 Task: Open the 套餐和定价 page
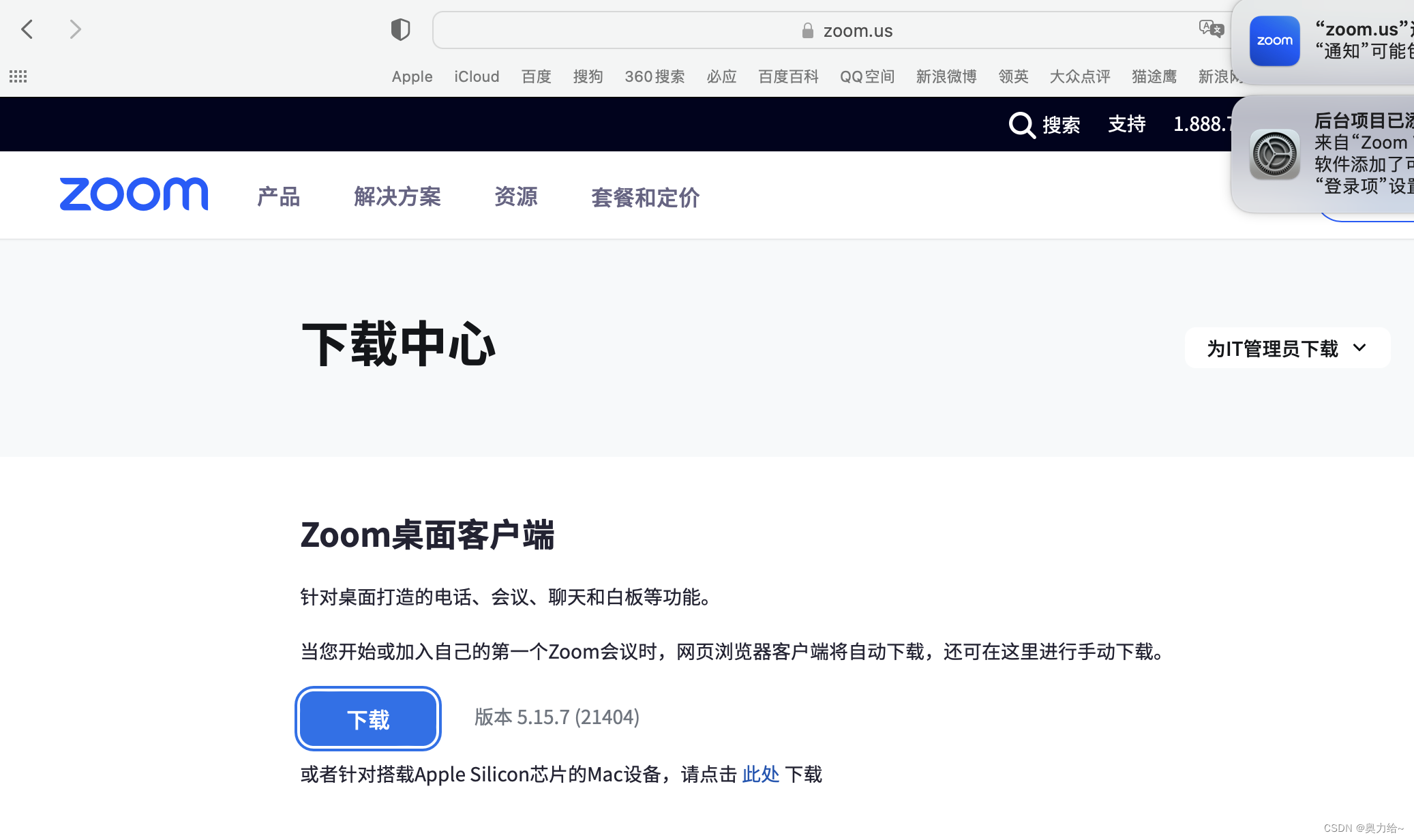pos(645,198)
